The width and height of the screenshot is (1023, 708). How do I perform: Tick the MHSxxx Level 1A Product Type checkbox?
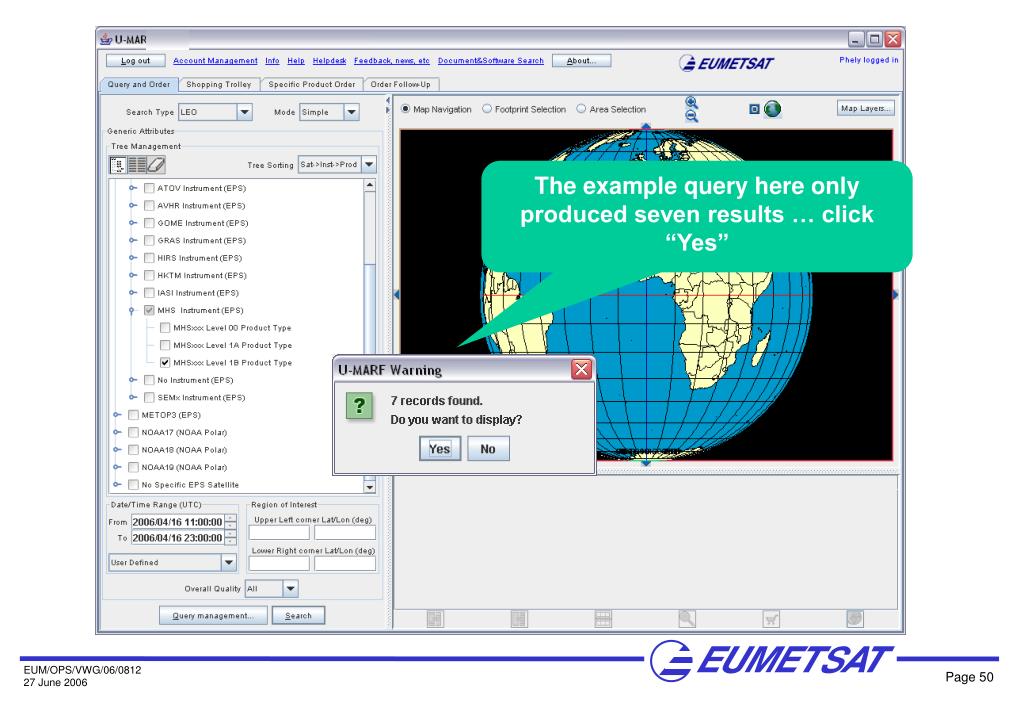[165, 345]
